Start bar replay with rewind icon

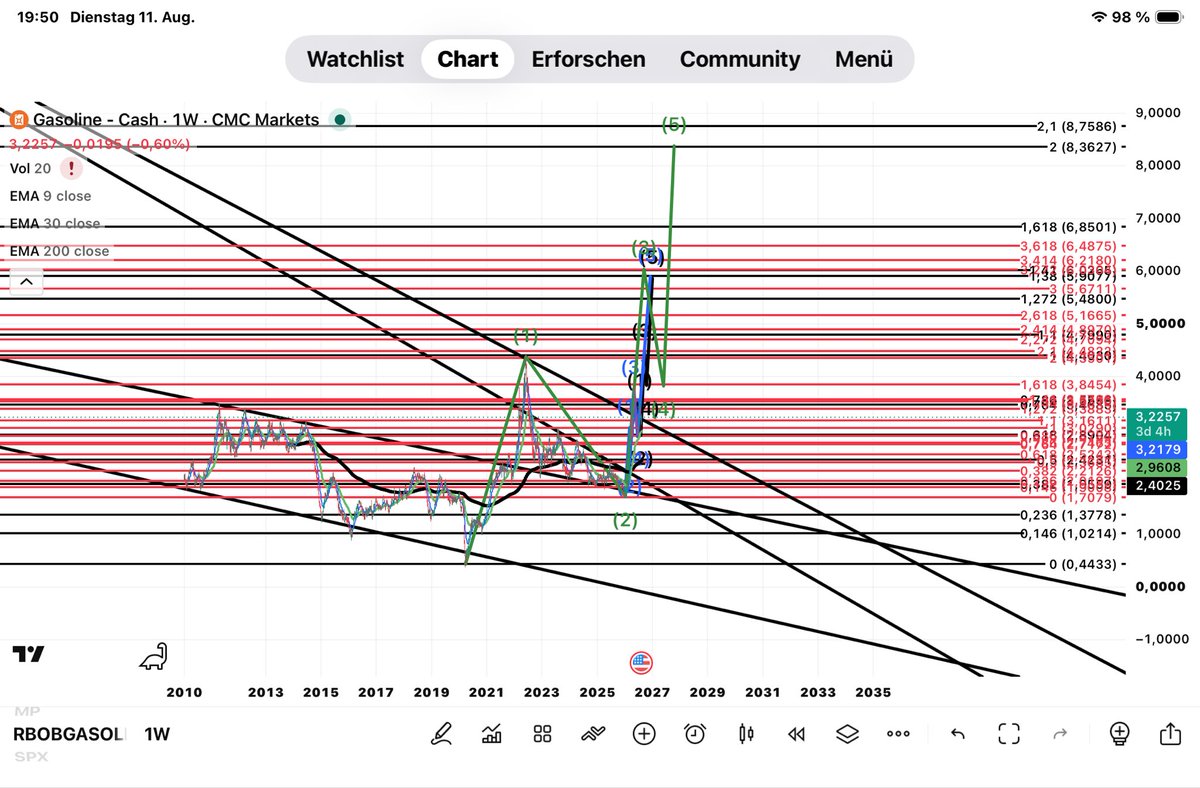(x=796, y=734)
